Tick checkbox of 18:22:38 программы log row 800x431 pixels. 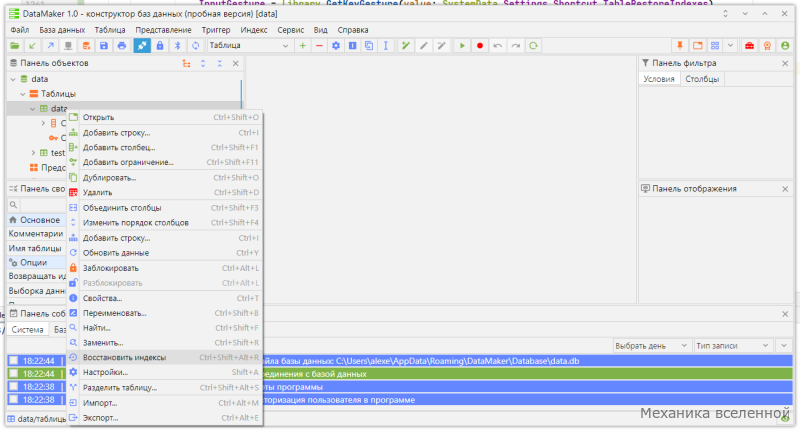(14, 386)
